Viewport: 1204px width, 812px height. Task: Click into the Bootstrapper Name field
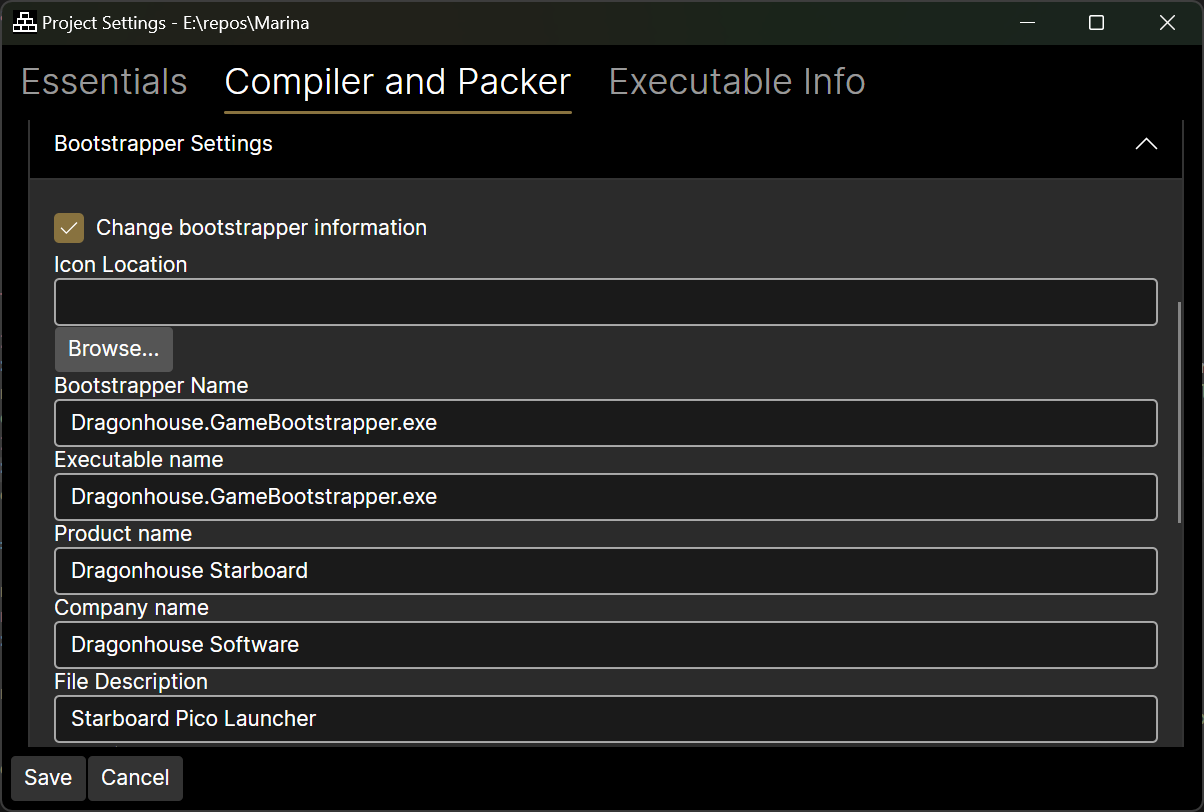pos(605,423)
